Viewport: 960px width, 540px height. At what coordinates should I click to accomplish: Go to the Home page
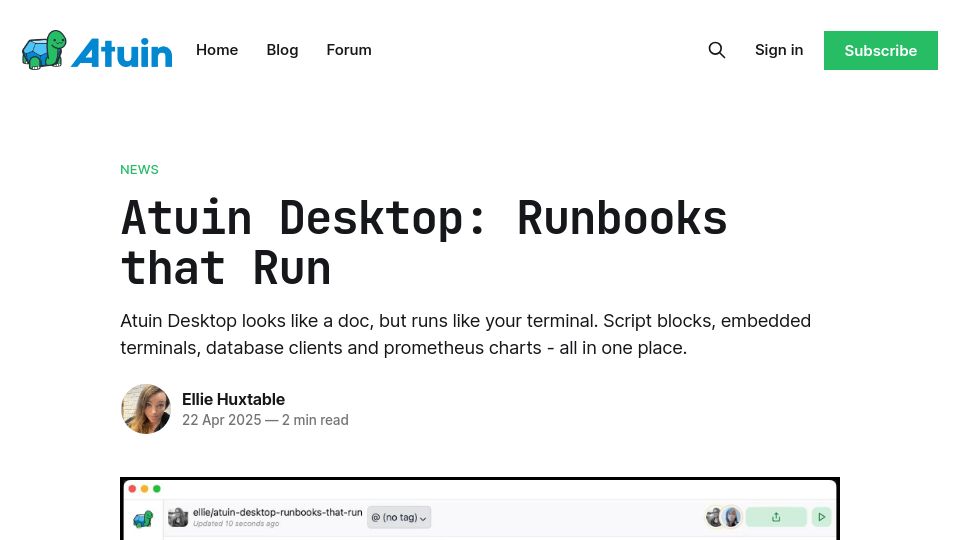tap(217, 50)
